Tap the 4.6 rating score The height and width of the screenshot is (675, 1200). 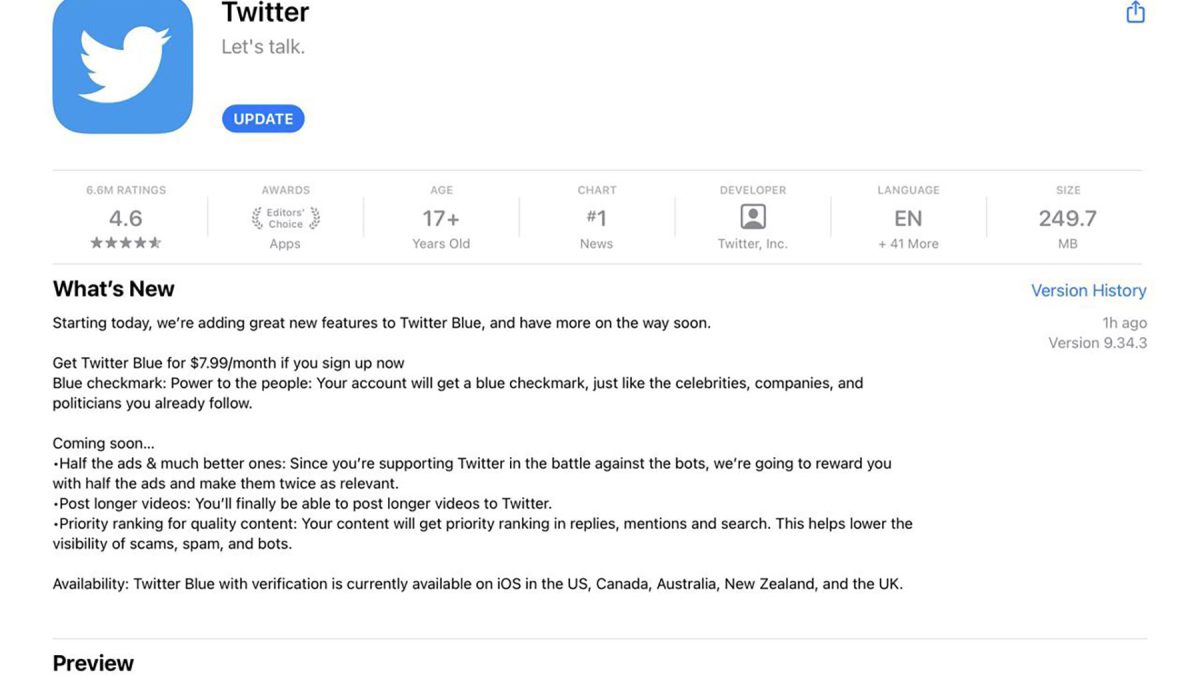point(126,218)
